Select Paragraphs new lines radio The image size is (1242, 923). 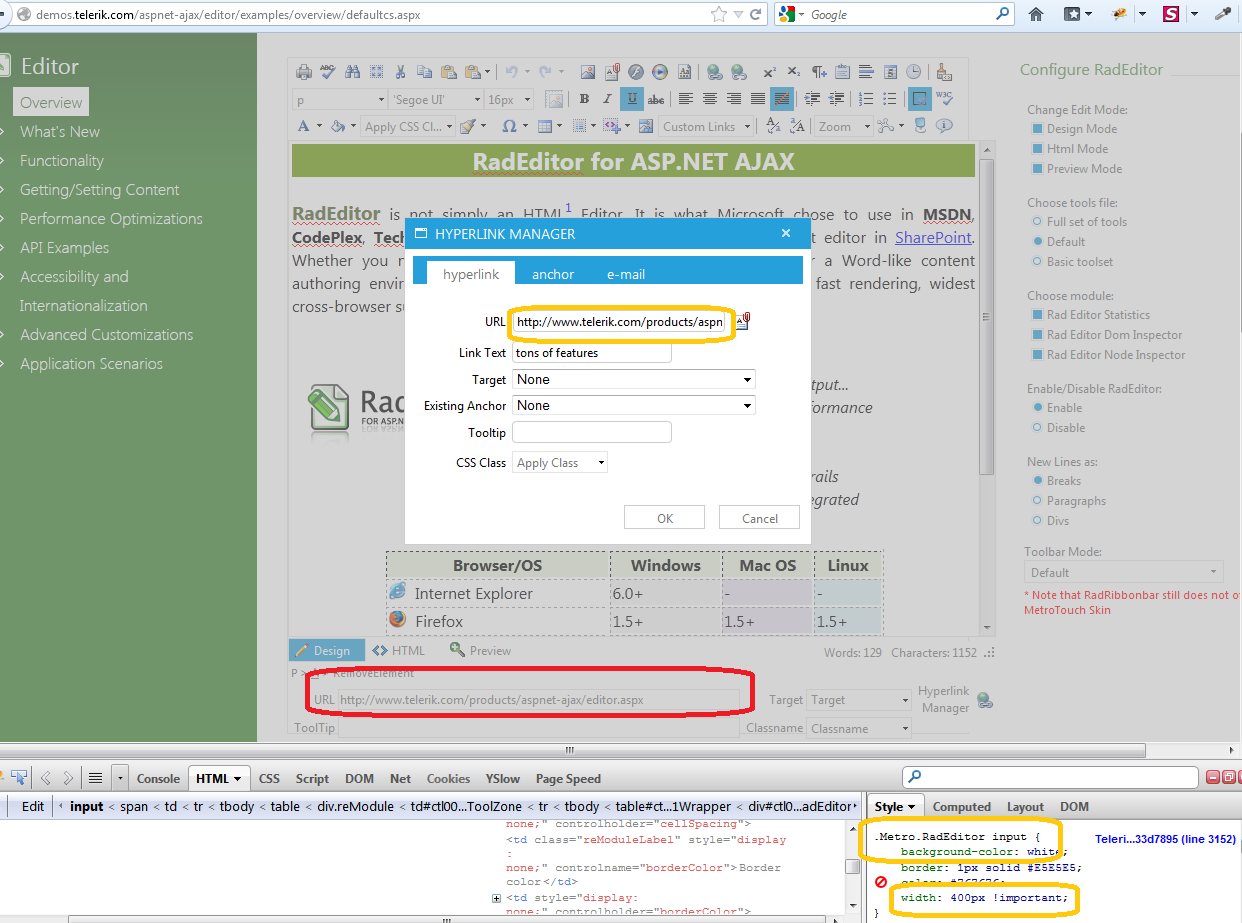(x=1038, y=501)
